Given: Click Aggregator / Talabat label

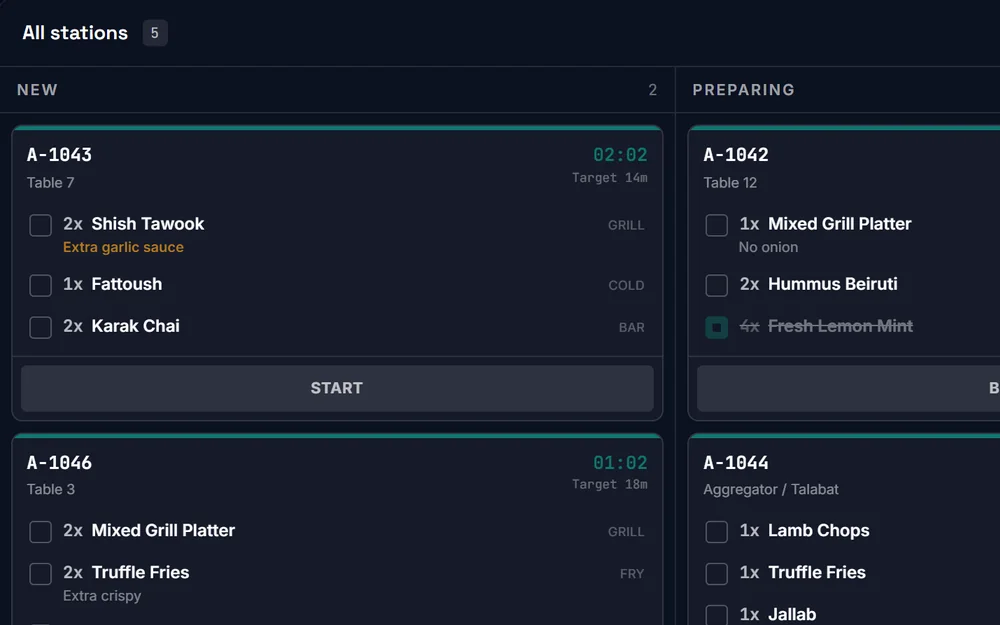Looking at the screenshot, I should point(771,489).
